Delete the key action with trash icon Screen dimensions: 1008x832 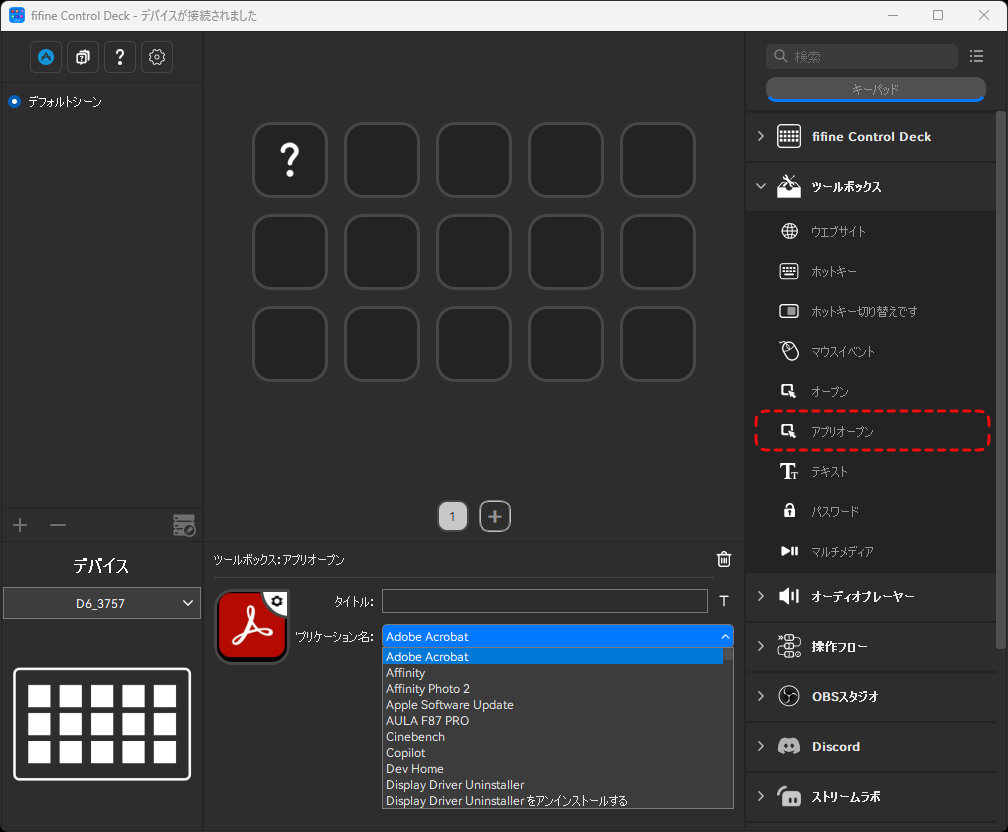[x=724, y=560]
